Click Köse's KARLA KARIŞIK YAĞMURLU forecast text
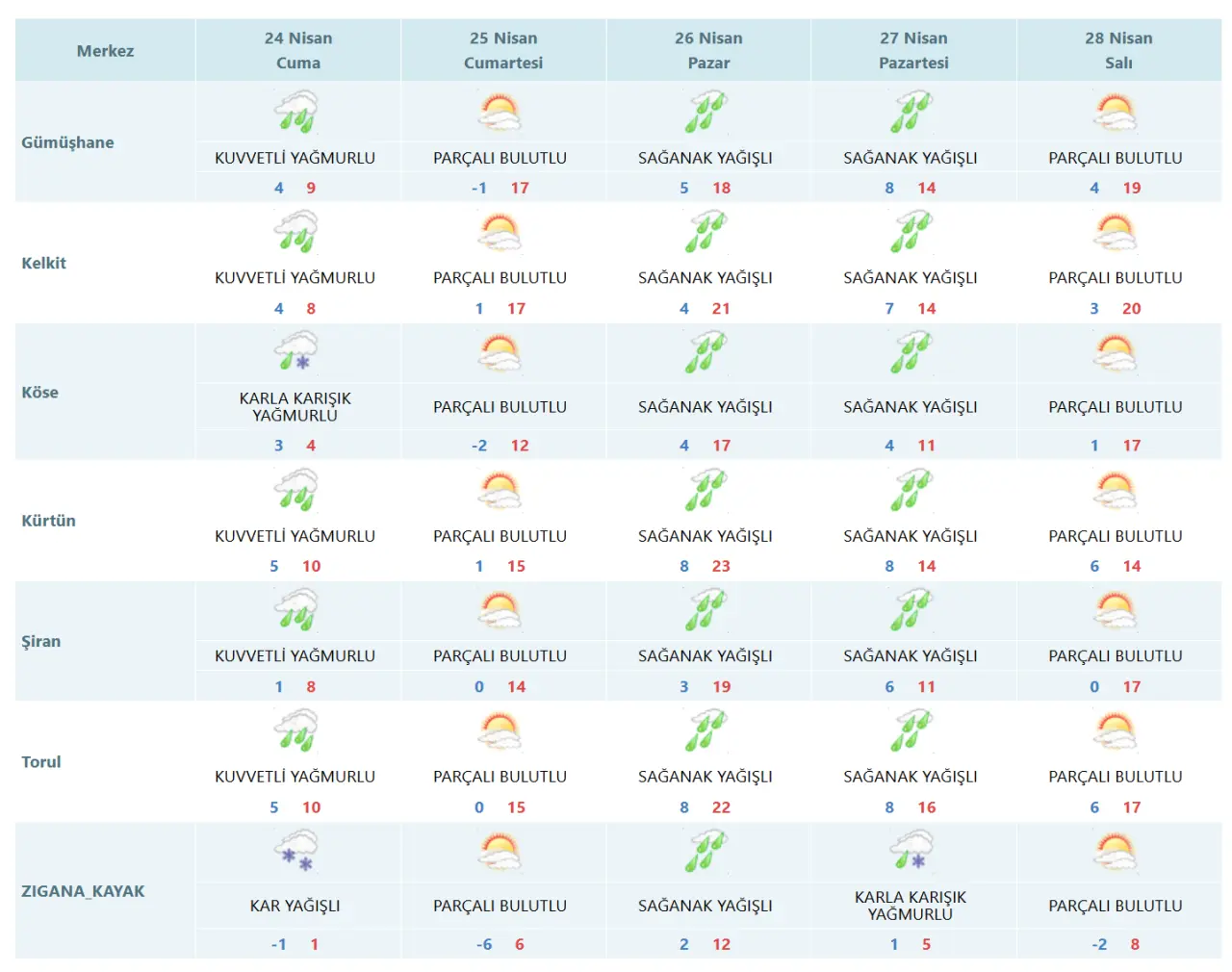This screenshot has width=1232, height=972. 295,407
